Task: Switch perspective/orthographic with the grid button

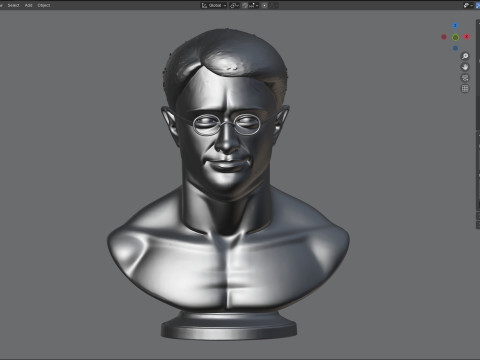Action: (465, 88)
